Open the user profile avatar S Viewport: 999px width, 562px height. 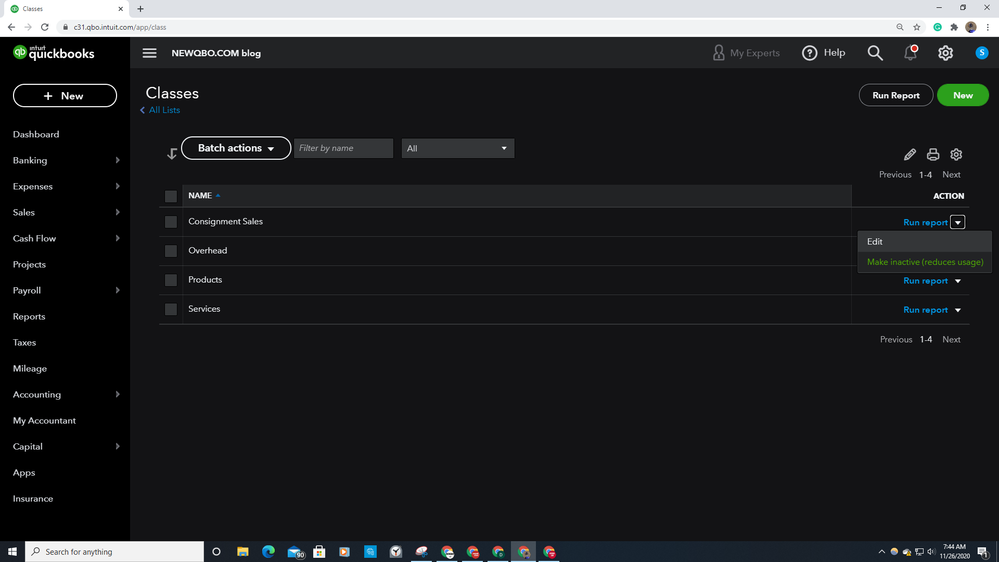tap(982, 53)
